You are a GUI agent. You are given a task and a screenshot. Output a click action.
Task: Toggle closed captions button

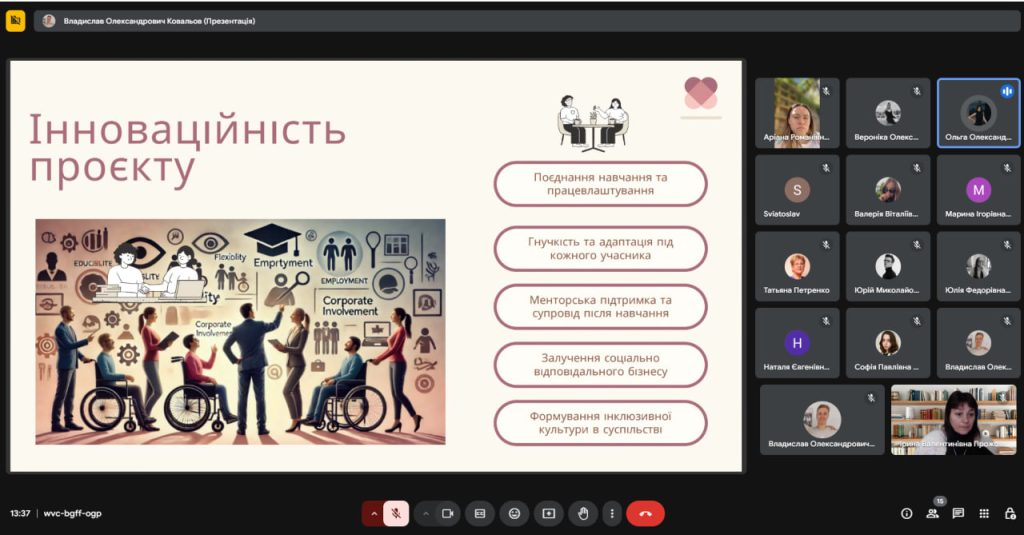[480, 513]
